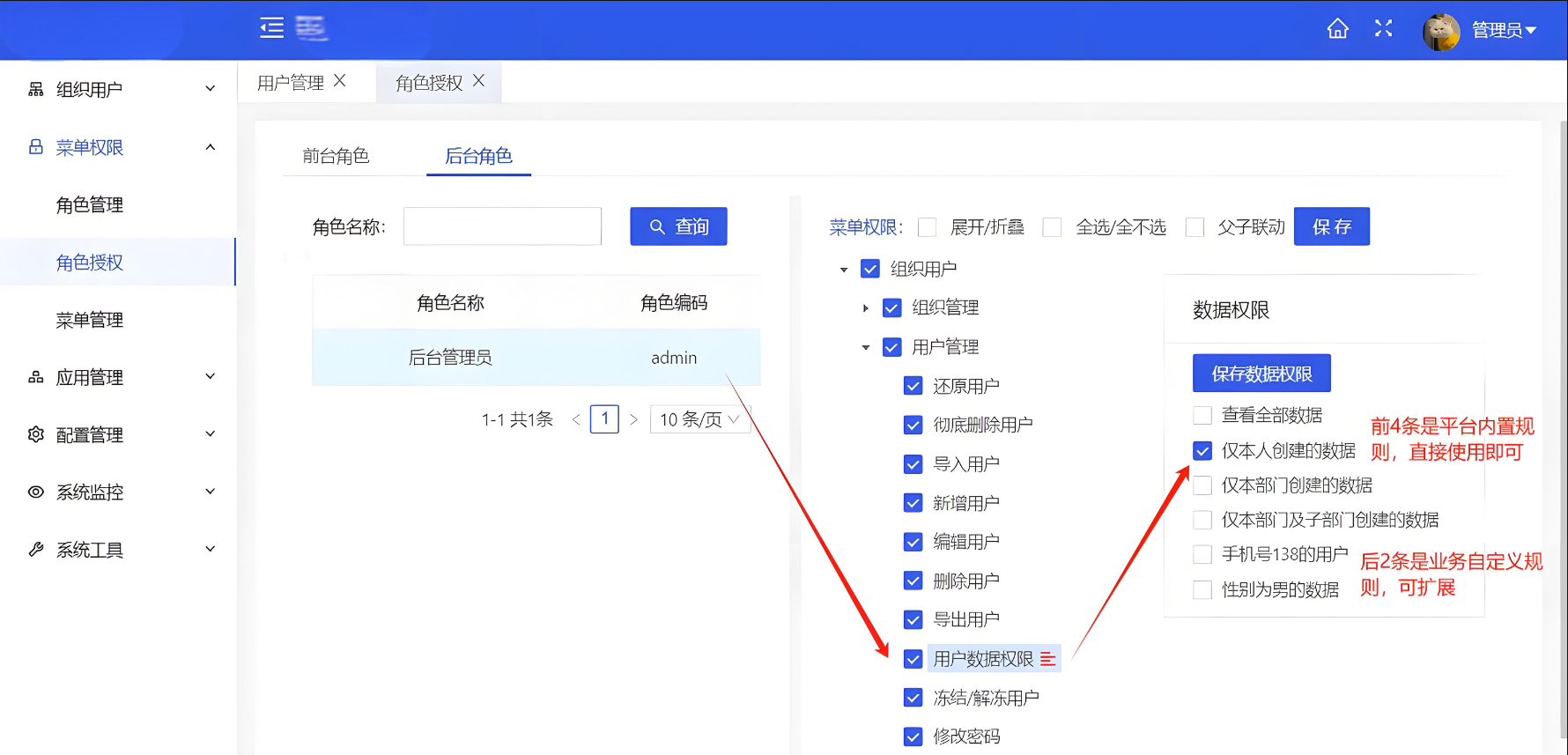
Task: Collapse the 组织用户 tree node
Action: coord(844,270)
